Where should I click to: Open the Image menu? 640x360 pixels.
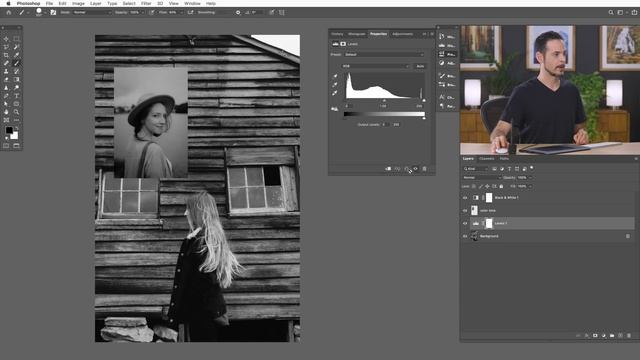(78, 3)
